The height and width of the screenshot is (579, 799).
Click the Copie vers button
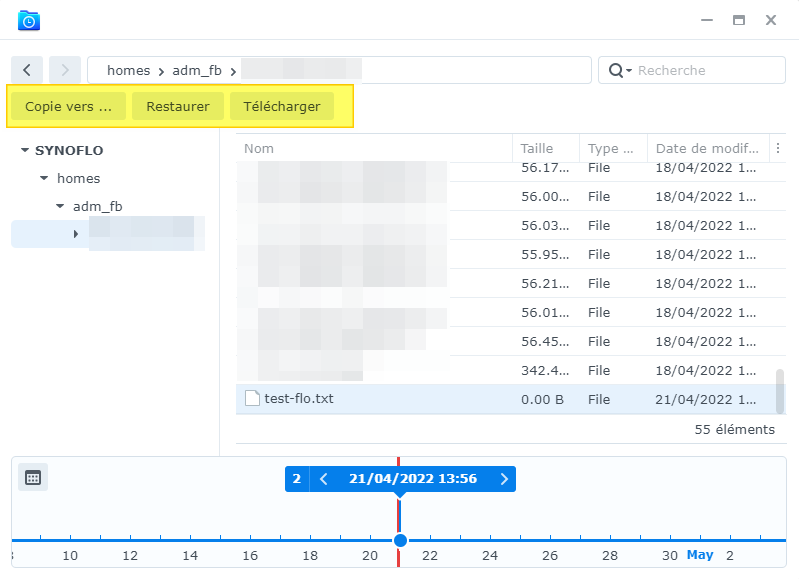click(68, 106)
